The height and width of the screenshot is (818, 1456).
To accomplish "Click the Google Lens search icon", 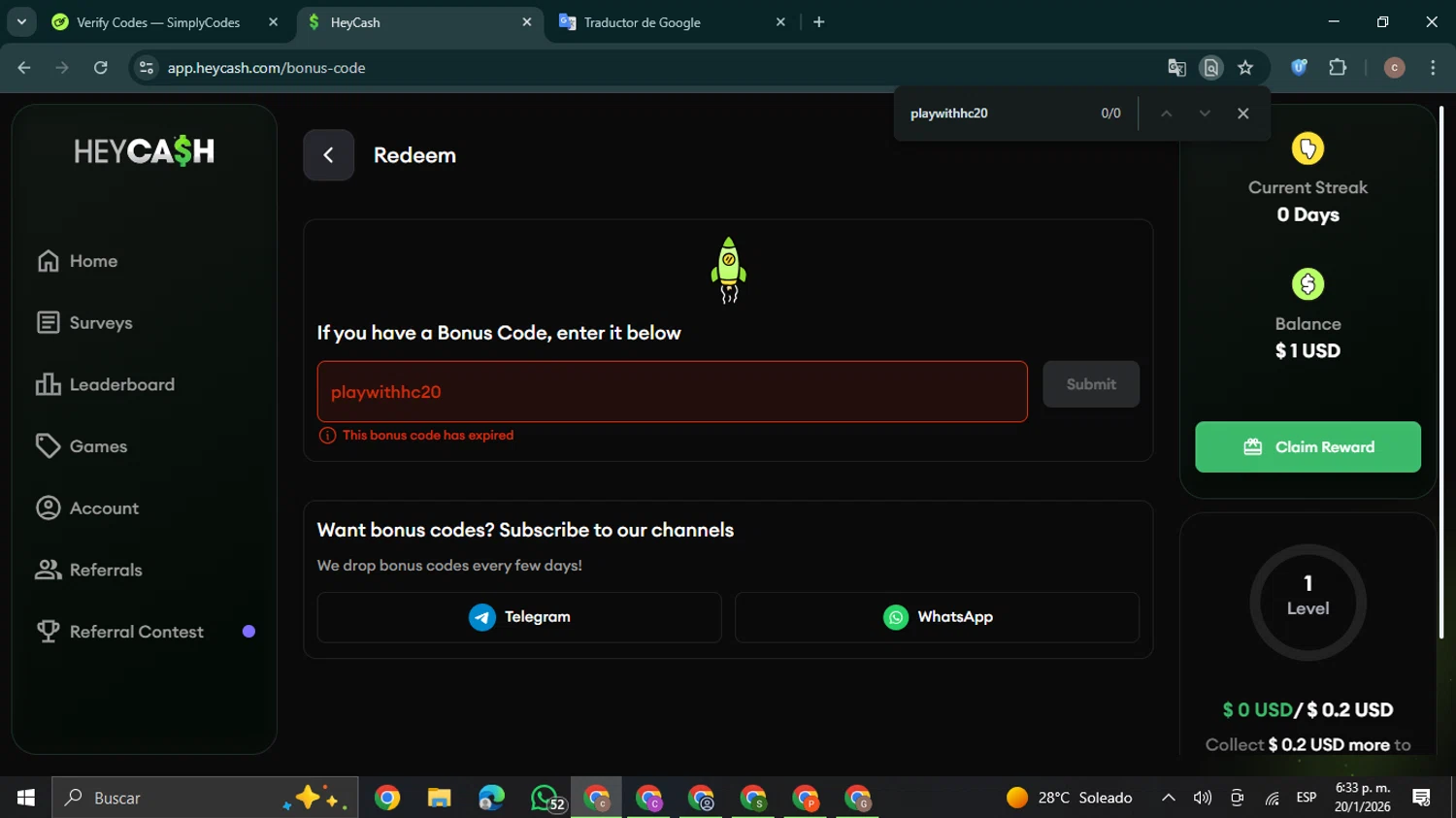I will 1210,68.
